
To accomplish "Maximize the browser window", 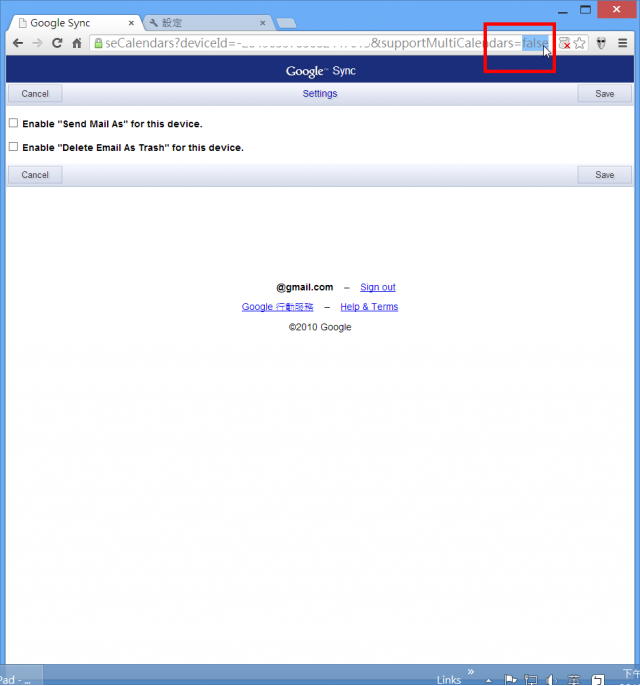I will click(x=585, y=10).
